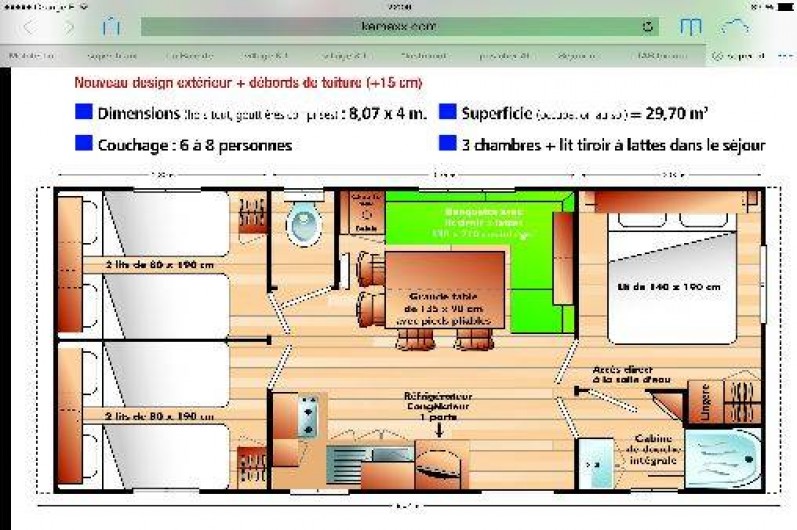The image size is (797, 530).
Task: Go back to the previous page
Action: pos(30,26)
